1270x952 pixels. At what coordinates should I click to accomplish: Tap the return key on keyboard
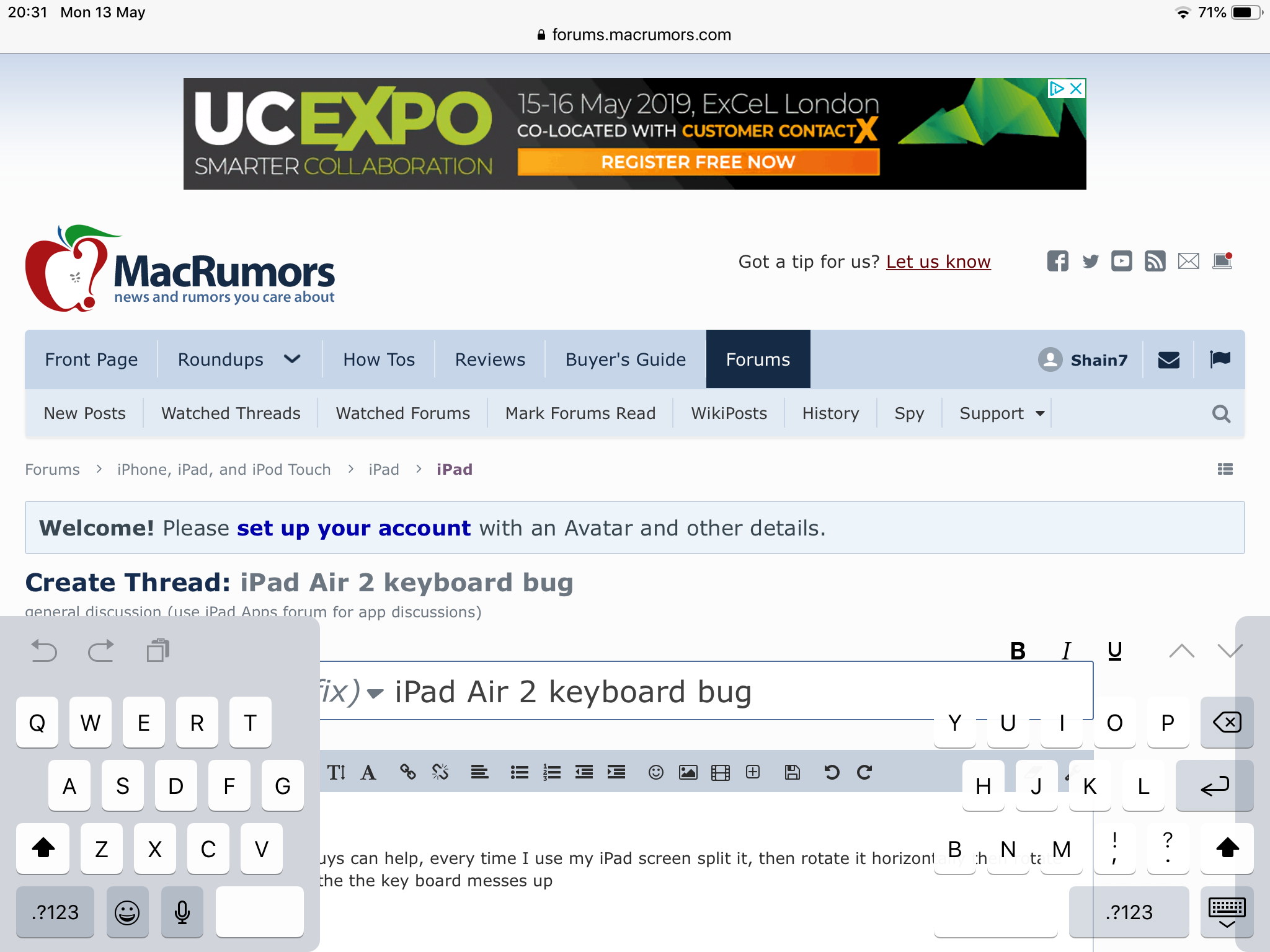(x=1214, y=785)
